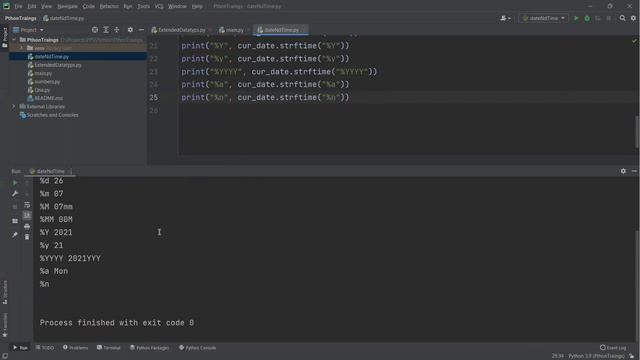Image resolution: width=640 pixels, height=360 pixels.
Task: Print the Run console output
Action: [27, 226]
